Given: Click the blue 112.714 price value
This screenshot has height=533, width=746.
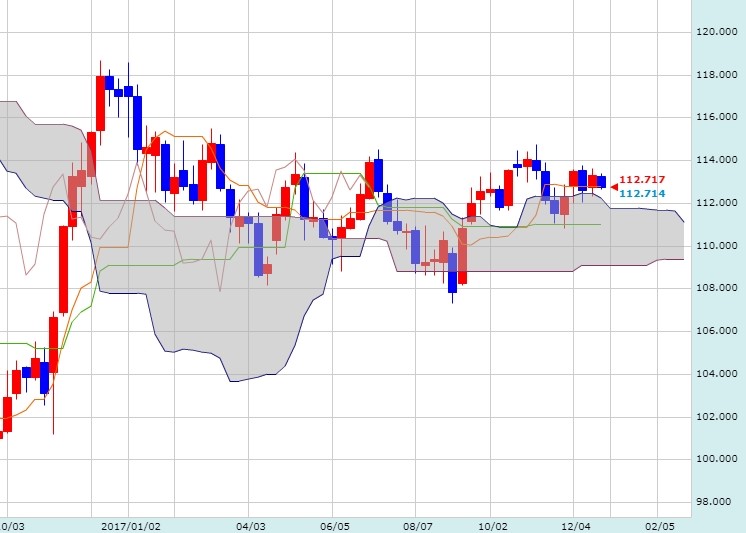Looking at the screenshot, I should click(642, 193).
